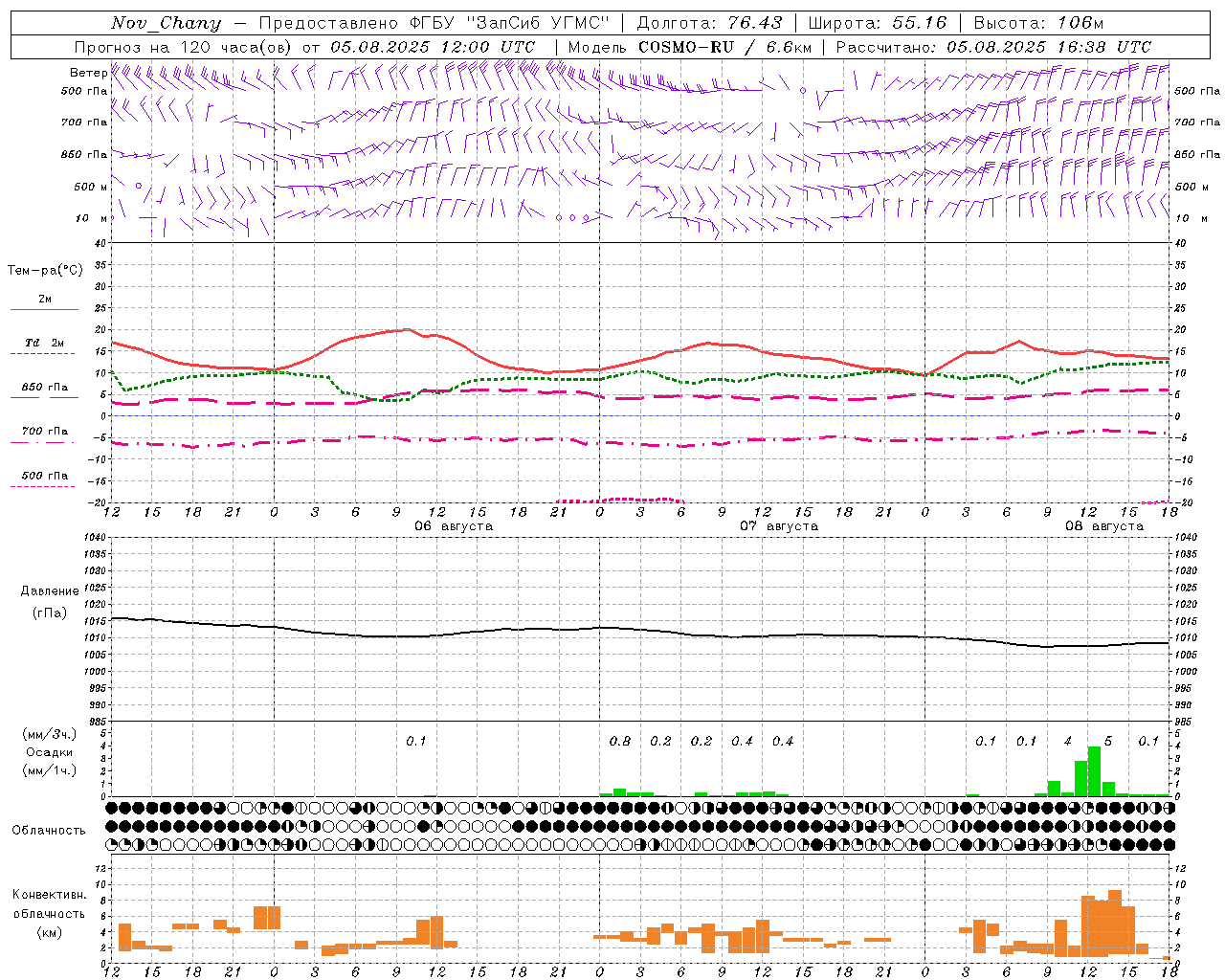
Task: Click the 0.8 precipitation total value
Action: (620, 741)
